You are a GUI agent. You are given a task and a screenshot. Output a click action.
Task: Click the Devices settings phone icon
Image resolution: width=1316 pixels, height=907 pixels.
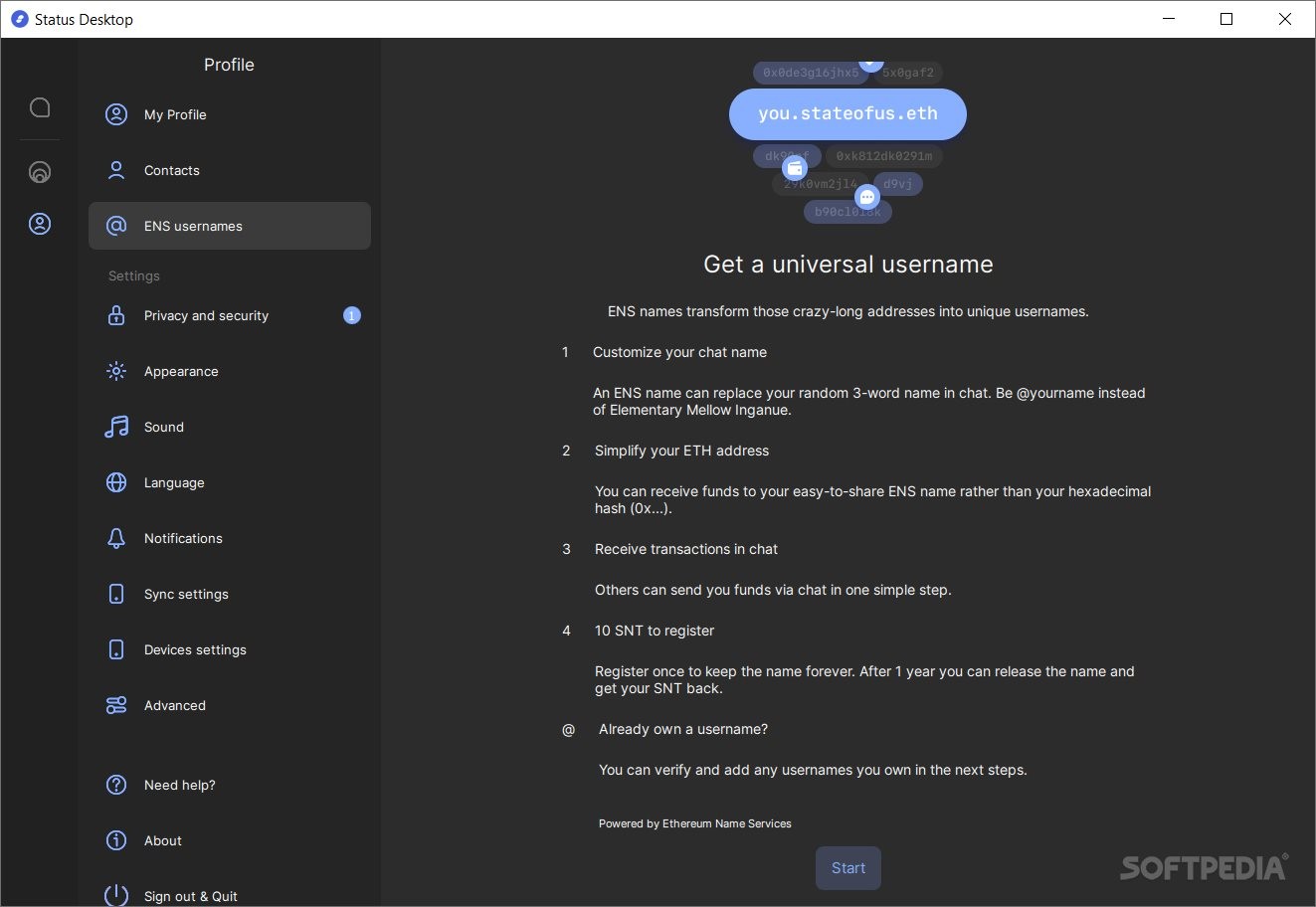tap(116, 649)
